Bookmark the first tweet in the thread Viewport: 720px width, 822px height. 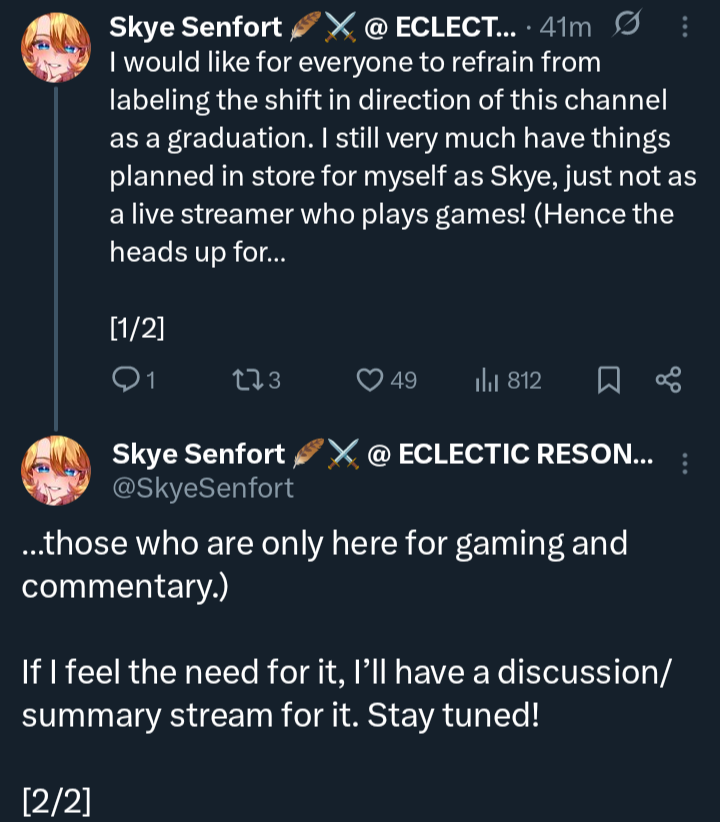(609, 380)
